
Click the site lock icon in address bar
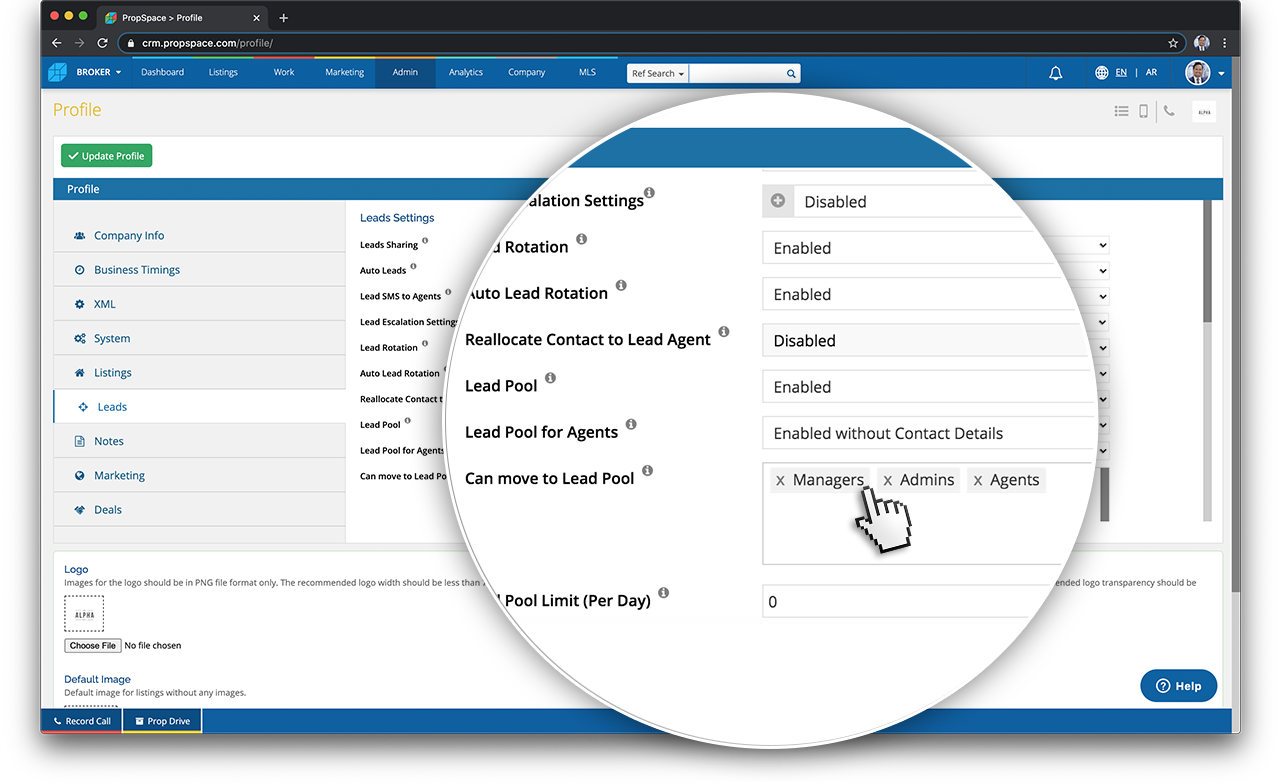pyautogui.click(x=129, y=43)
